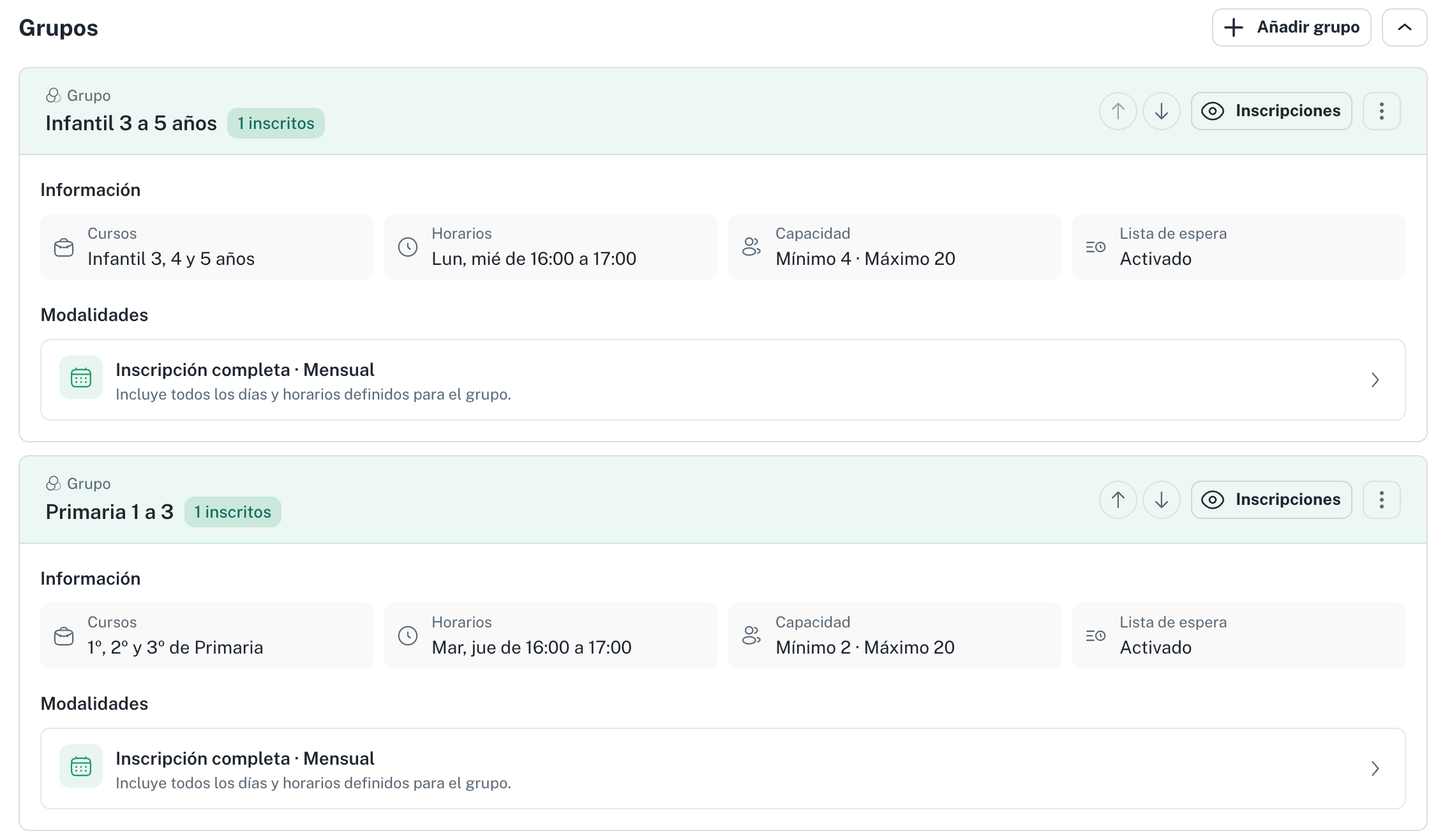The width and height of the screenshot is (1445, 840).
Task: Open three-dot menu for Infantil group
Action: (x=1382, y=111)
